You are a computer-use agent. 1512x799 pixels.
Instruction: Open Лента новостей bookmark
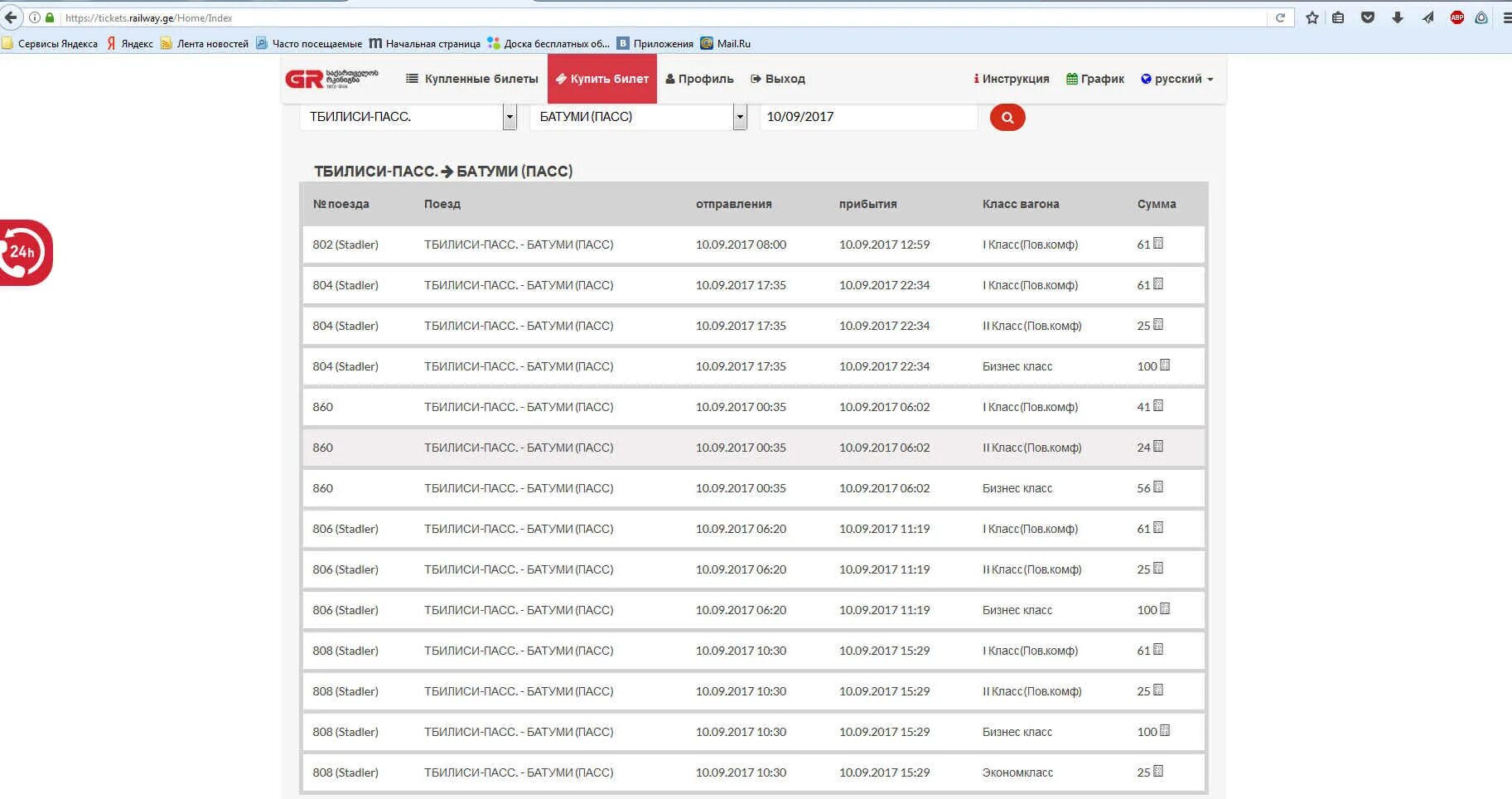[x=205, y=43]
